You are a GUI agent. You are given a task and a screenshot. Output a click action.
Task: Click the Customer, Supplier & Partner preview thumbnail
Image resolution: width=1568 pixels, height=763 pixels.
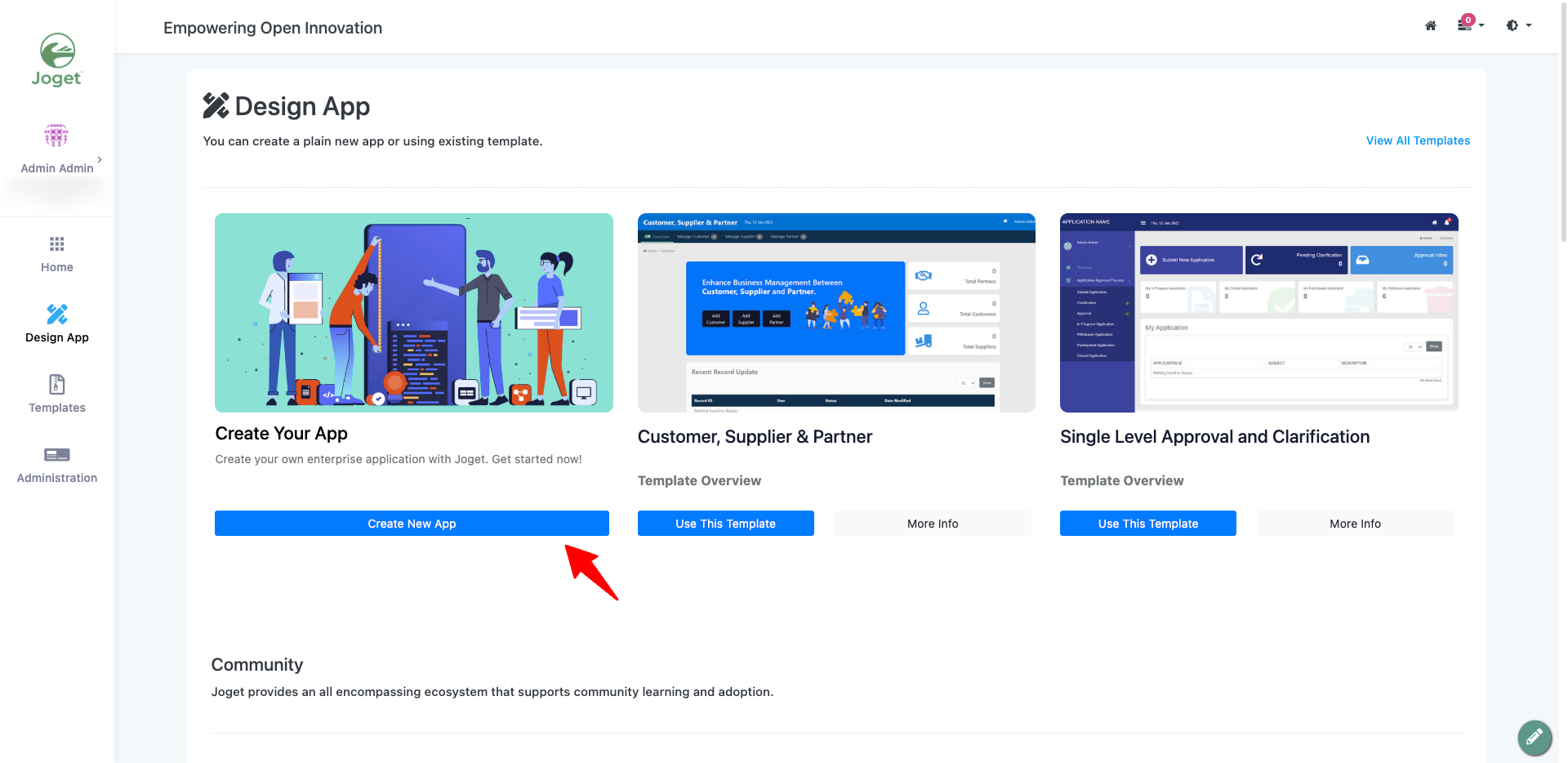point(836,313)
